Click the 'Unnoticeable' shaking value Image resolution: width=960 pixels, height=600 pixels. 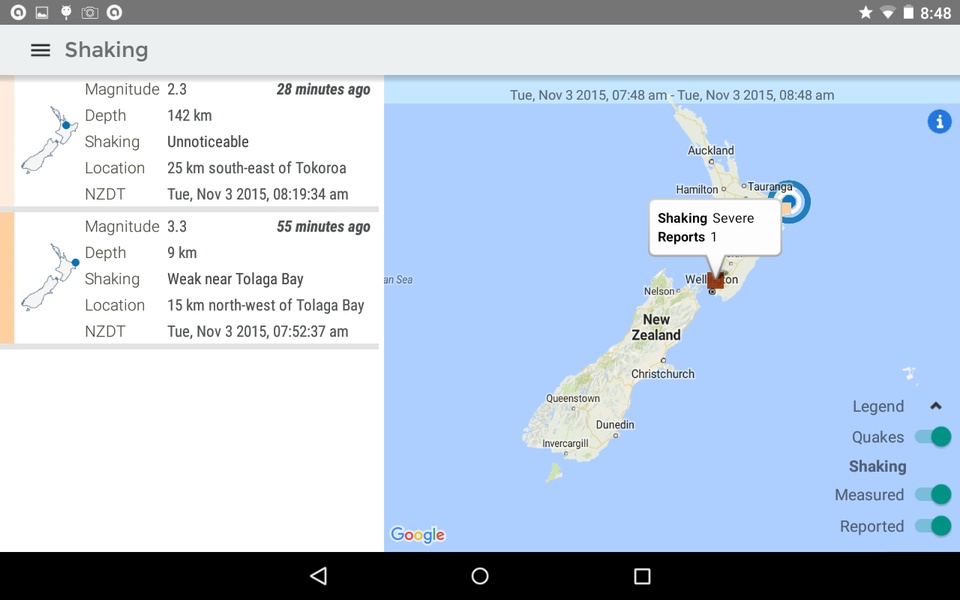(x=208, y=141)
